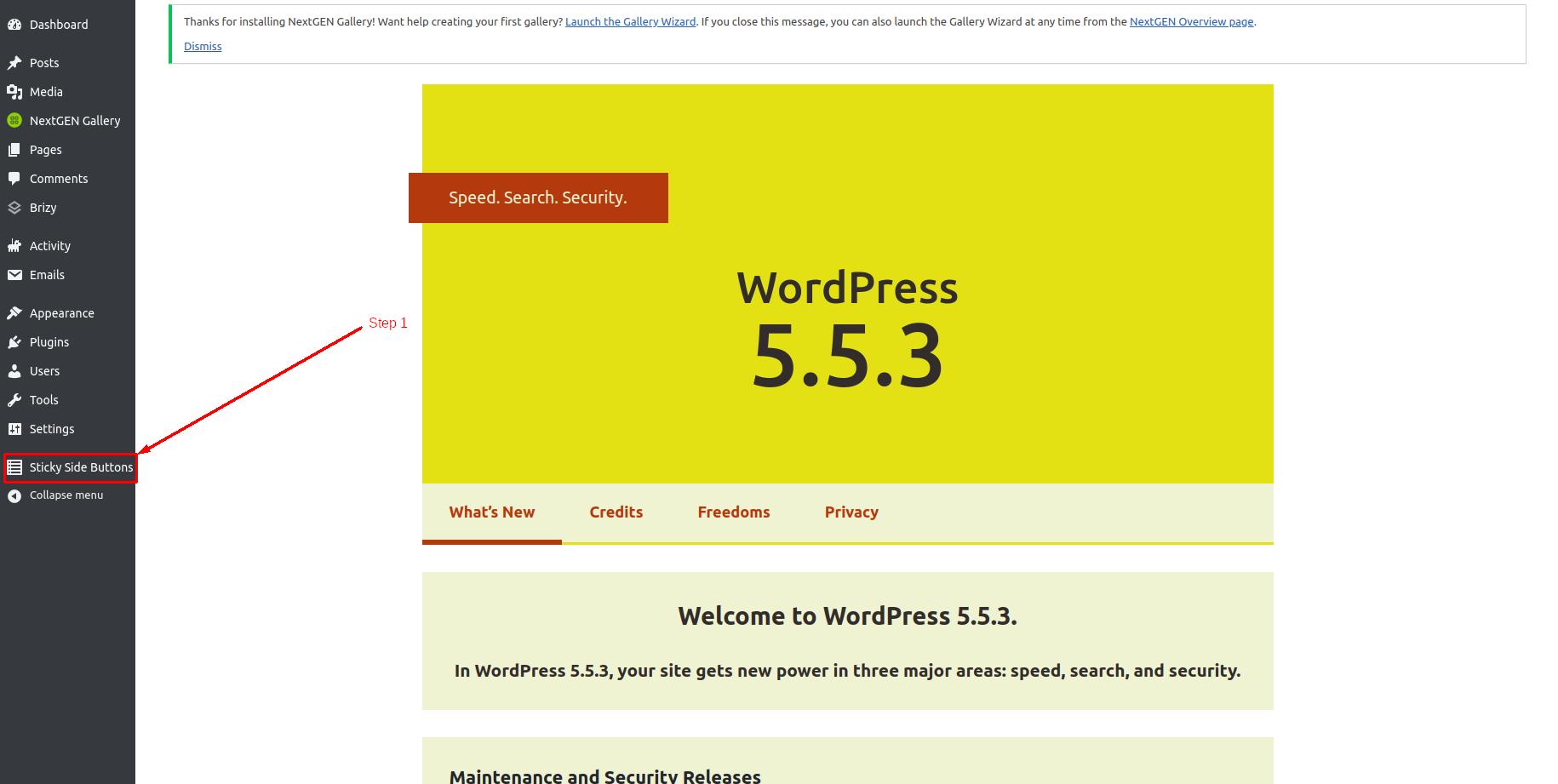Click Launch the Gallery Wizard link
1558x784 pixels.
(x=630, y=22)
